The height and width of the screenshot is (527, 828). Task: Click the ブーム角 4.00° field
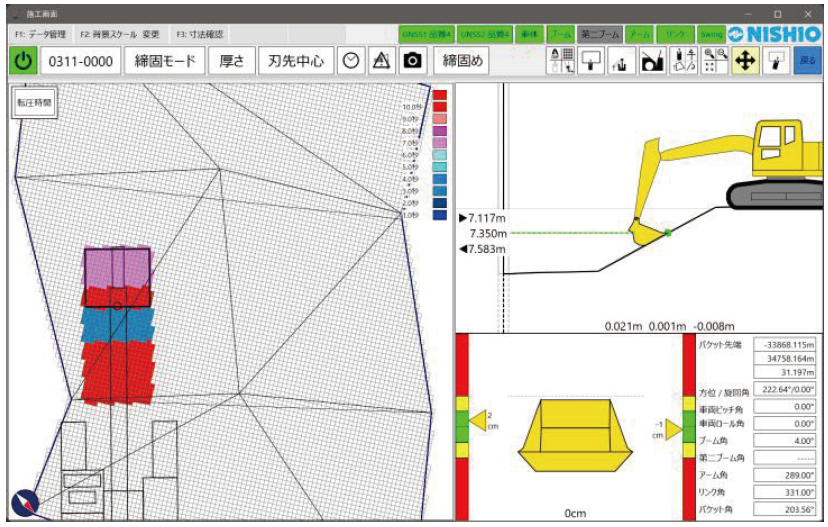tap(785, 441)
